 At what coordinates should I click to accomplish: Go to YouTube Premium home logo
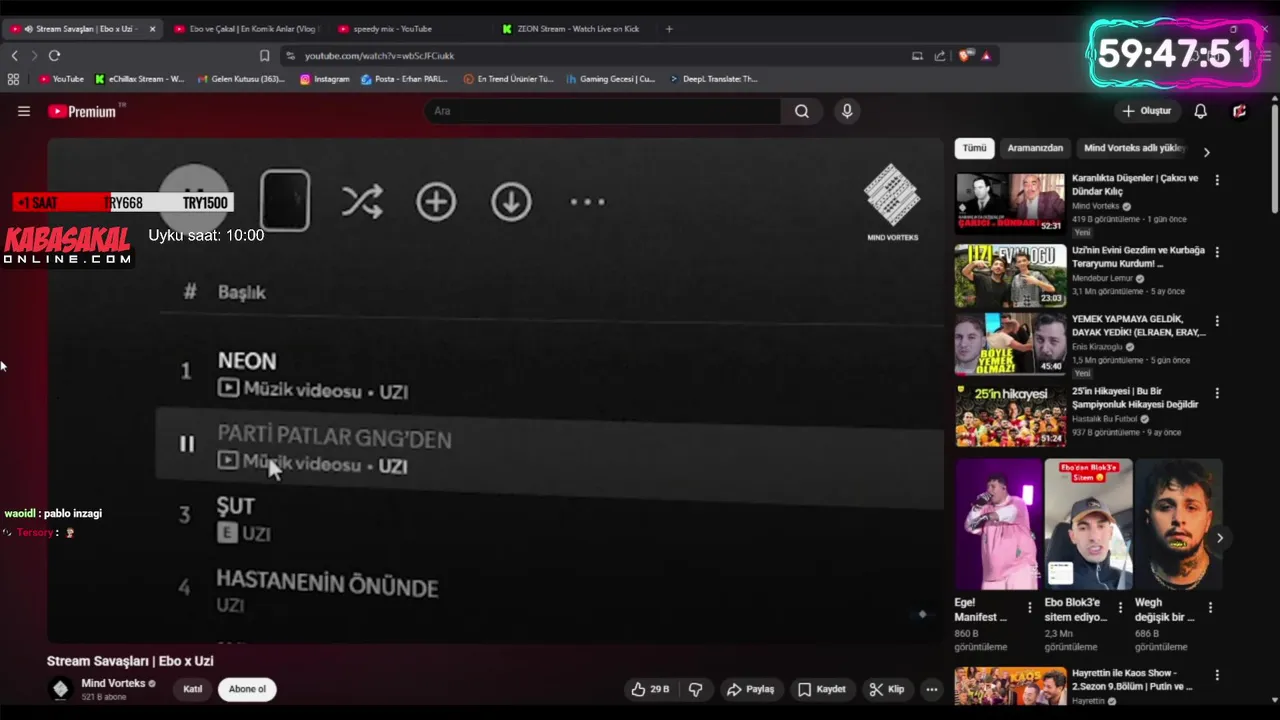click(87, 111)
